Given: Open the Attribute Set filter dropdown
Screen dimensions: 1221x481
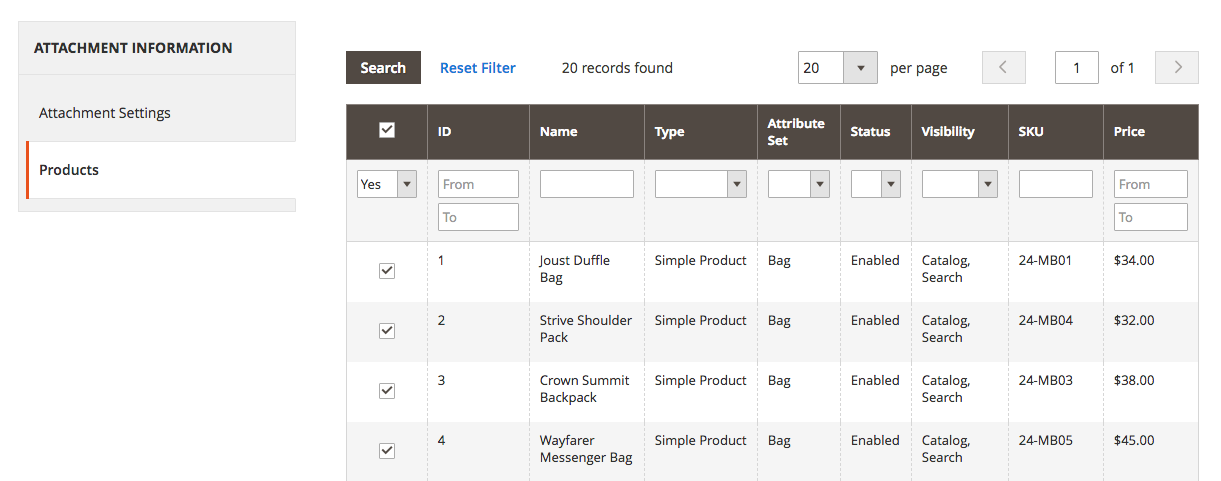Looking at the screenshot, I should [x=799, y=184].
